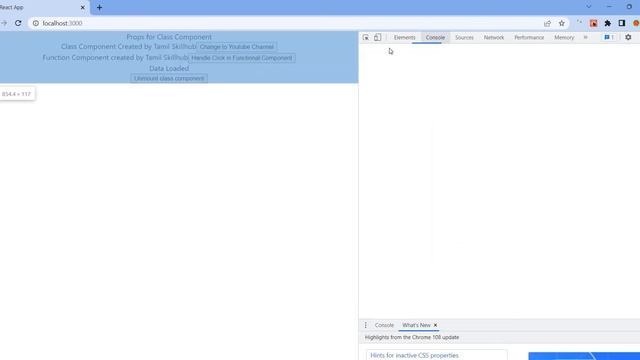Image resolution: width=640 pixels, height=360 pixels.
Task: Activate the inspect element picker in DevTools
Action: tap(366, 37)
